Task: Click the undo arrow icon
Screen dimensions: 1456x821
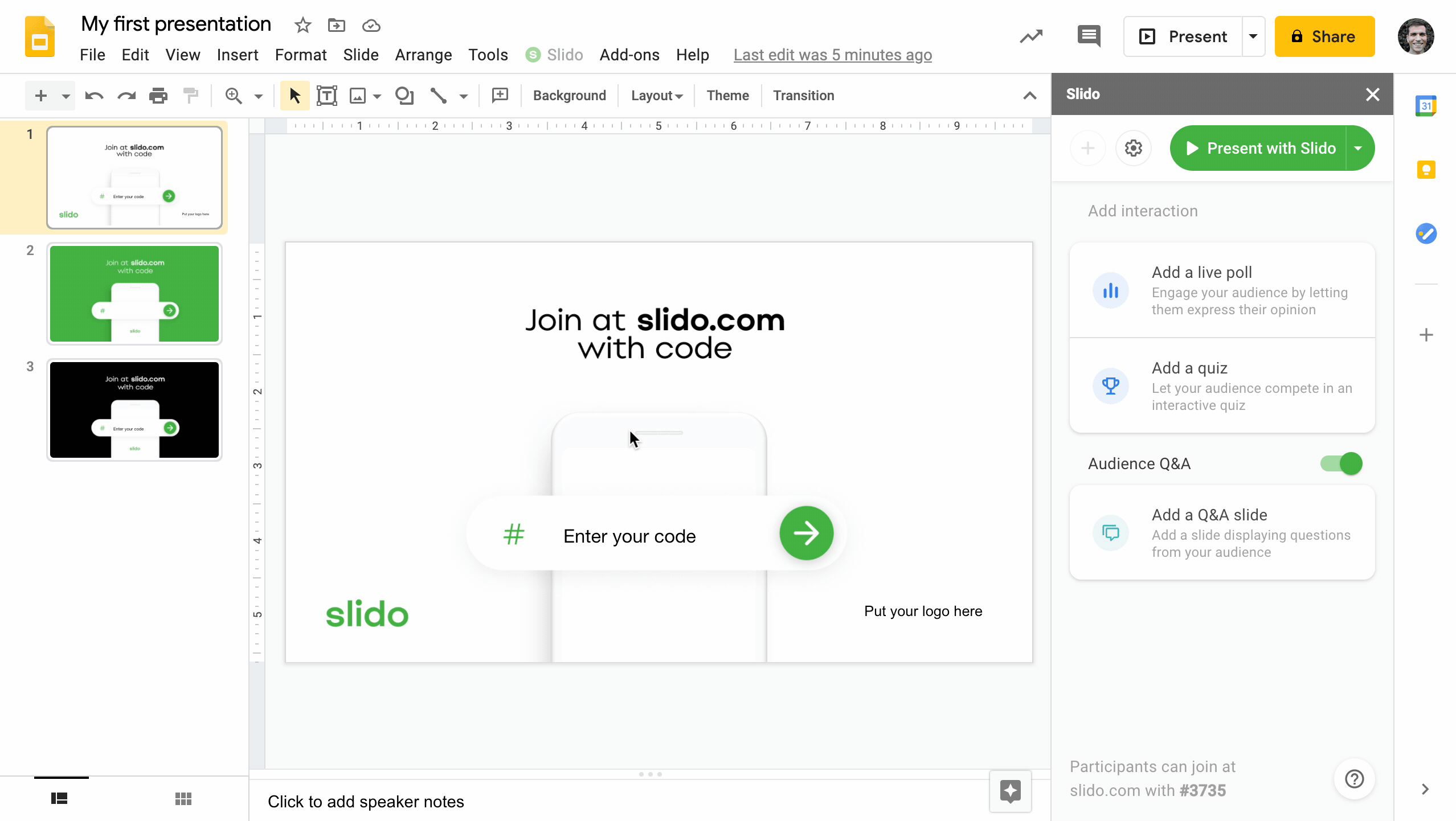Action: pyautogui.click(x=94, y=96)
